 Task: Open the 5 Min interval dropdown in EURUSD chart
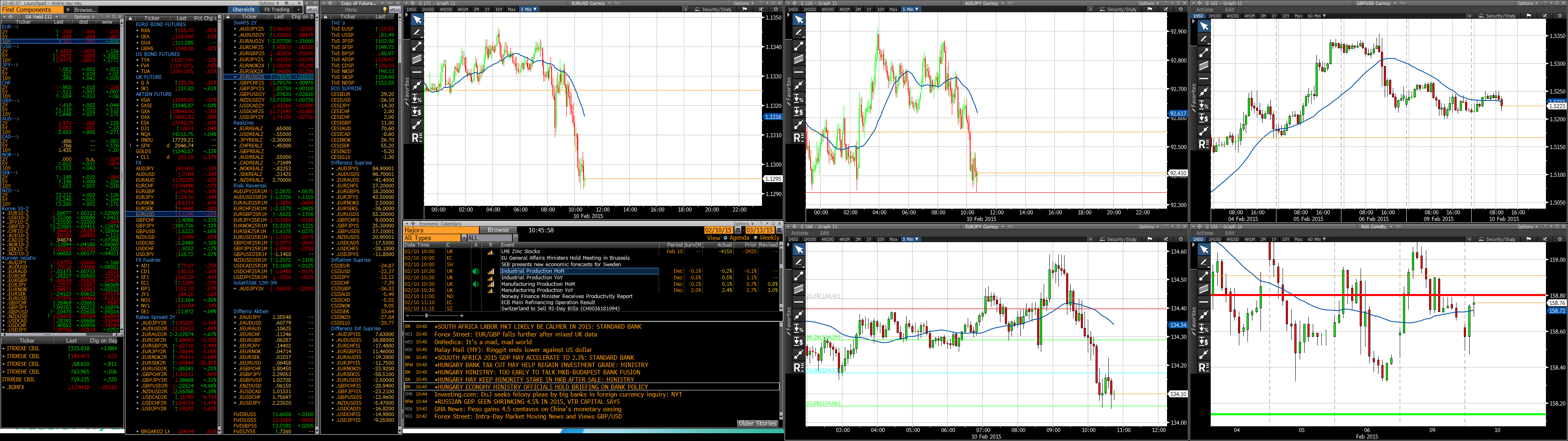529,9
